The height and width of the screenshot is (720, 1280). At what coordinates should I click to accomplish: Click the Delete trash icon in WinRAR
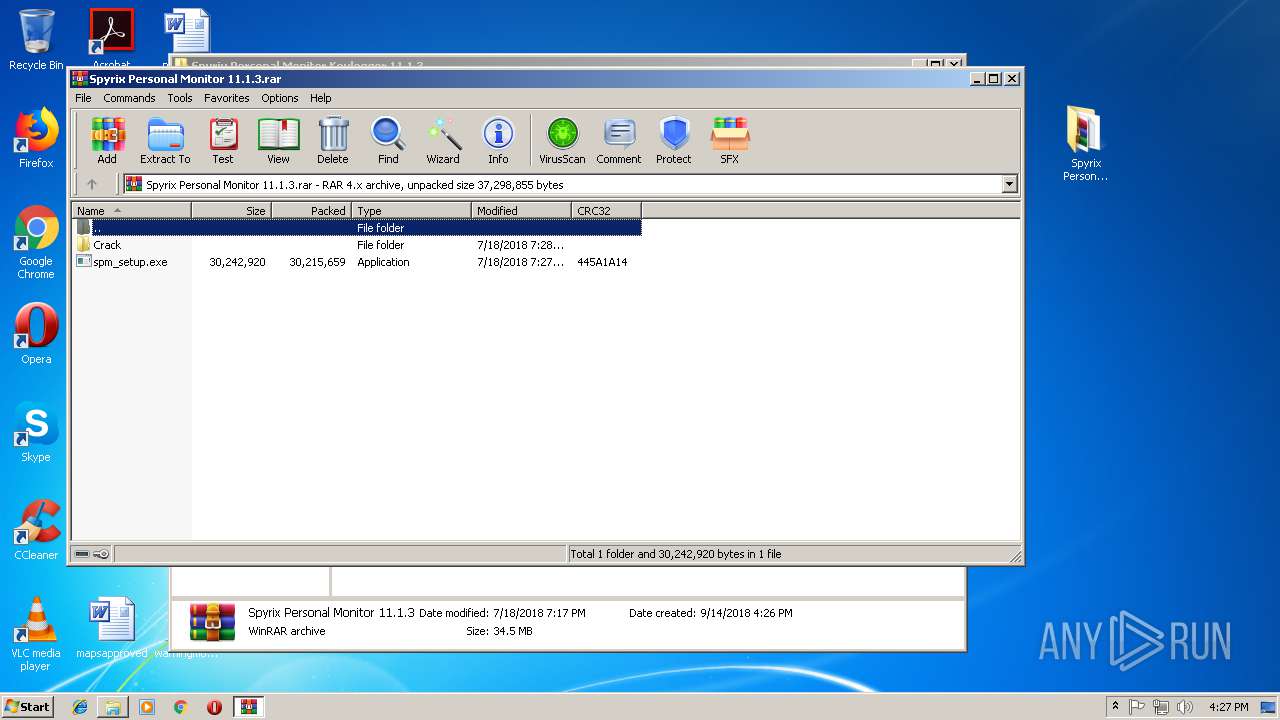[333, 140]
